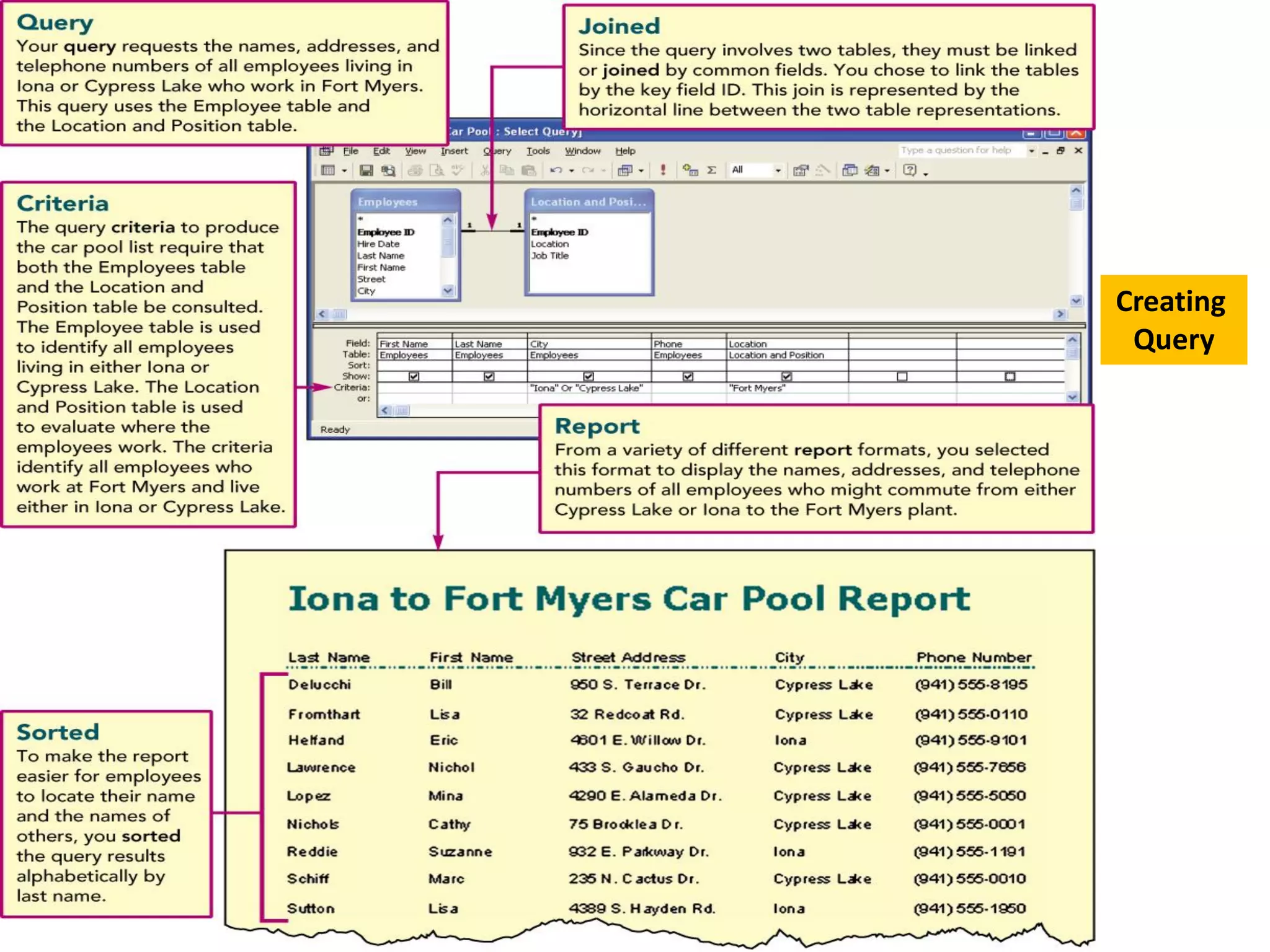
Task: Toggle Show checkbox for City column
Action: (588, 376)
